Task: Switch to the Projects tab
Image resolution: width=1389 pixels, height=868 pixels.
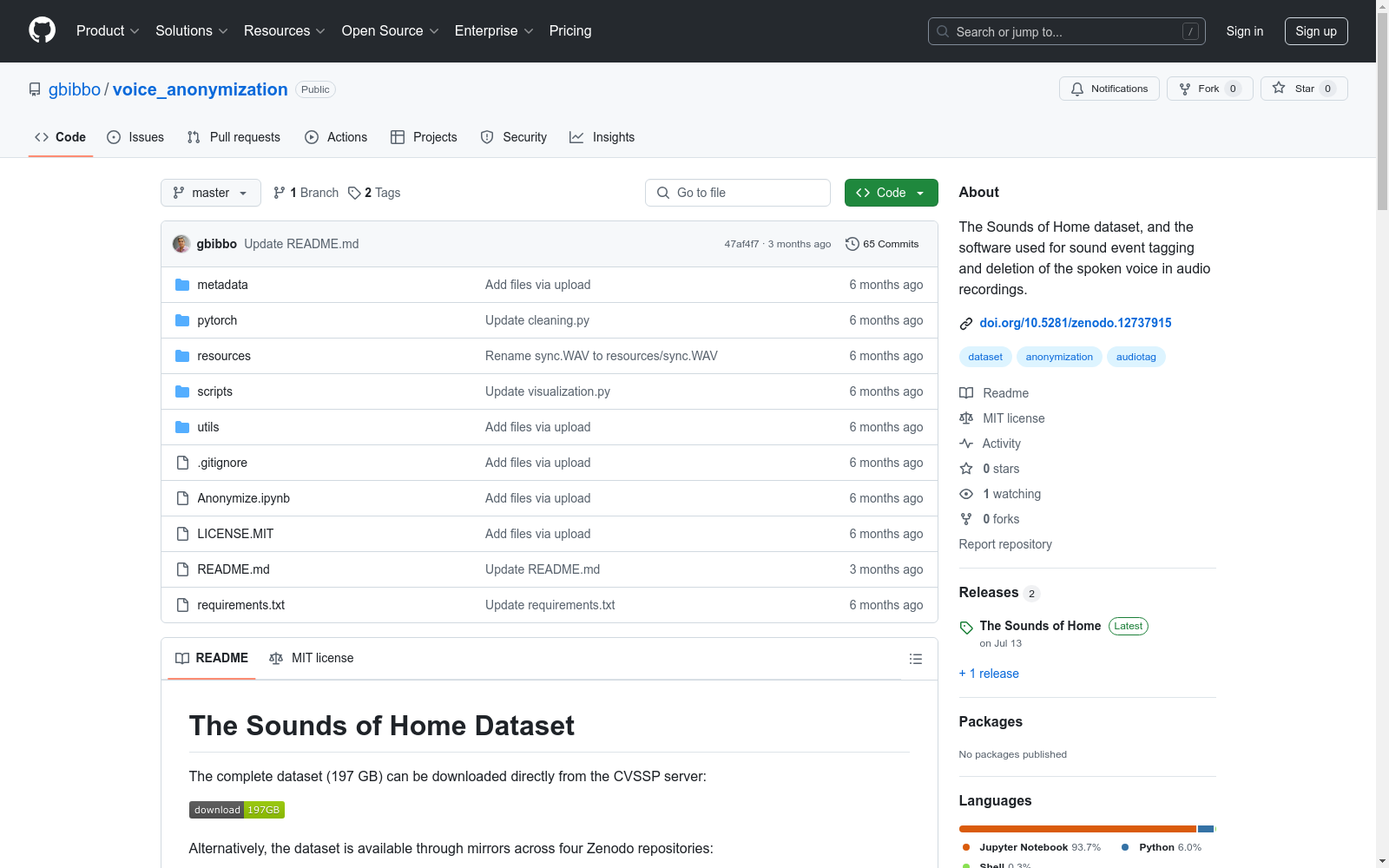Action: (x=424, y=137)
